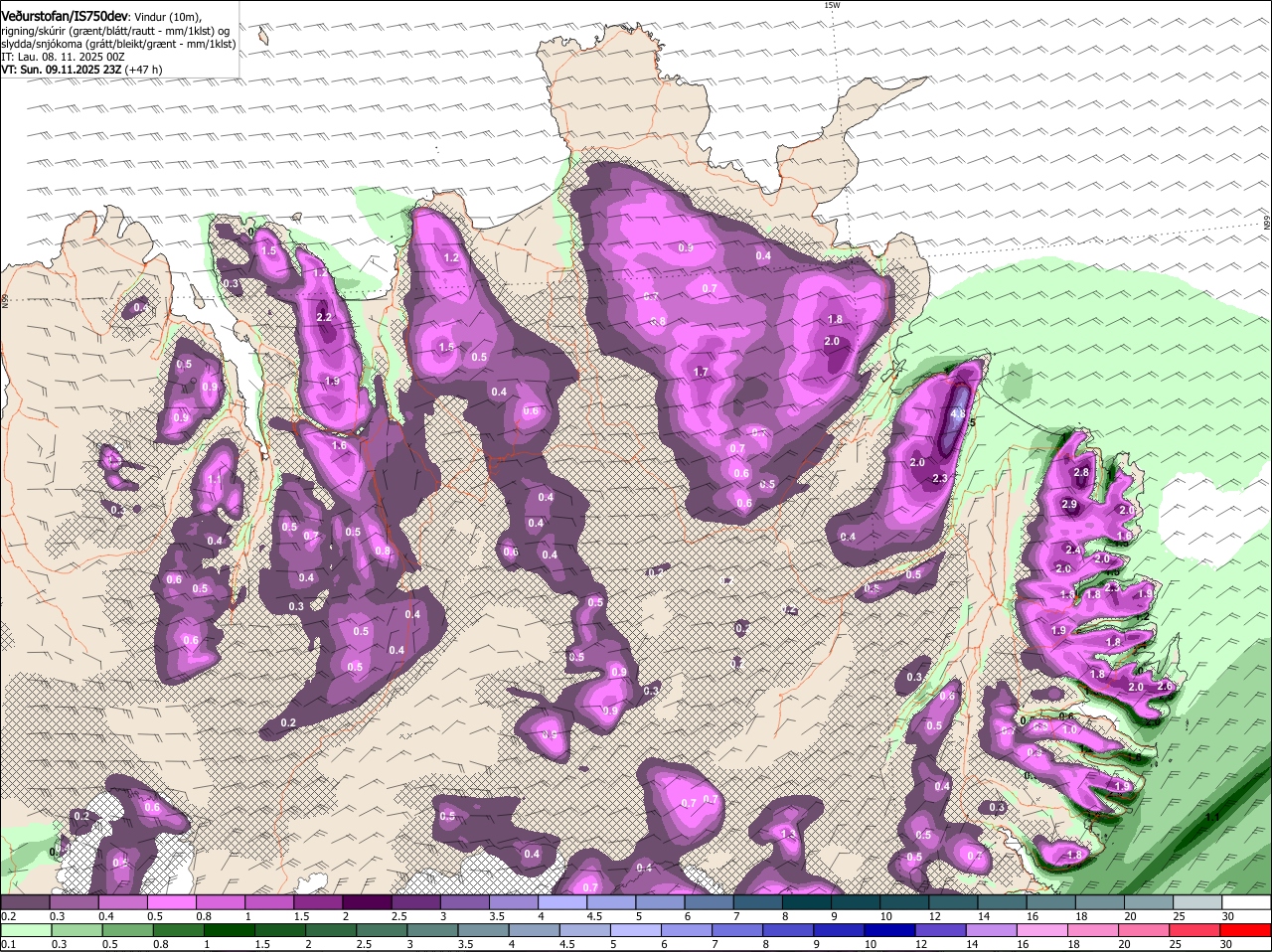The width and height of the screenshot is (1272, 952).
Task: Click the darkest green 1 swatch, lower legend
Action: [232, 930]
